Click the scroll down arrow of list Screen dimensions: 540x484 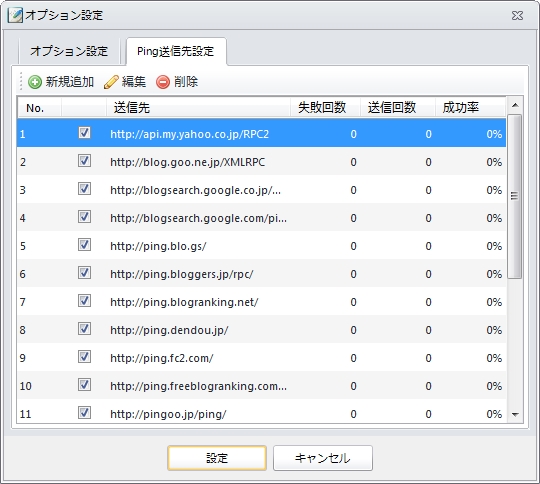click(x=515, y=414)
